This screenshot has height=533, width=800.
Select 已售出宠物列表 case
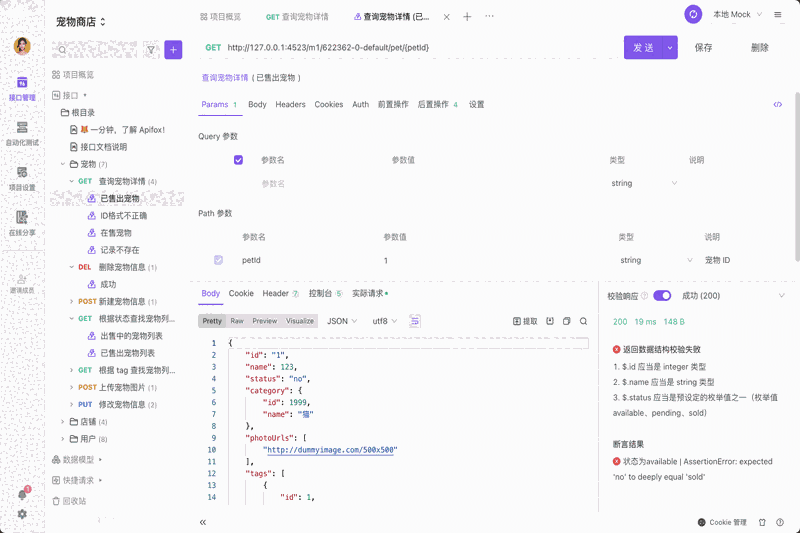tap(128, 353)
